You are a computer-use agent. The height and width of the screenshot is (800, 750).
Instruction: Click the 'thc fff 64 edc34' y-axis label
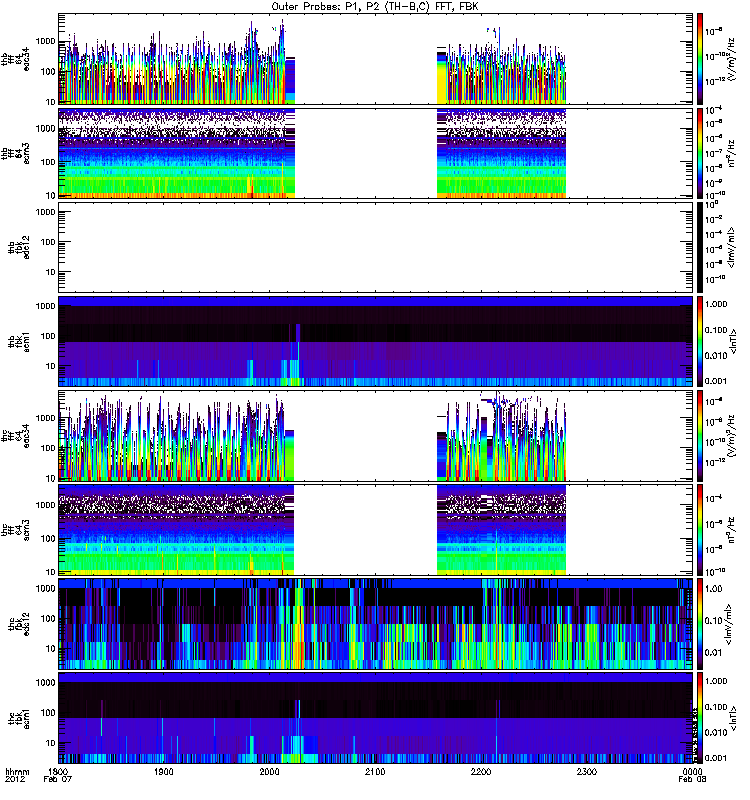point(15,436)
